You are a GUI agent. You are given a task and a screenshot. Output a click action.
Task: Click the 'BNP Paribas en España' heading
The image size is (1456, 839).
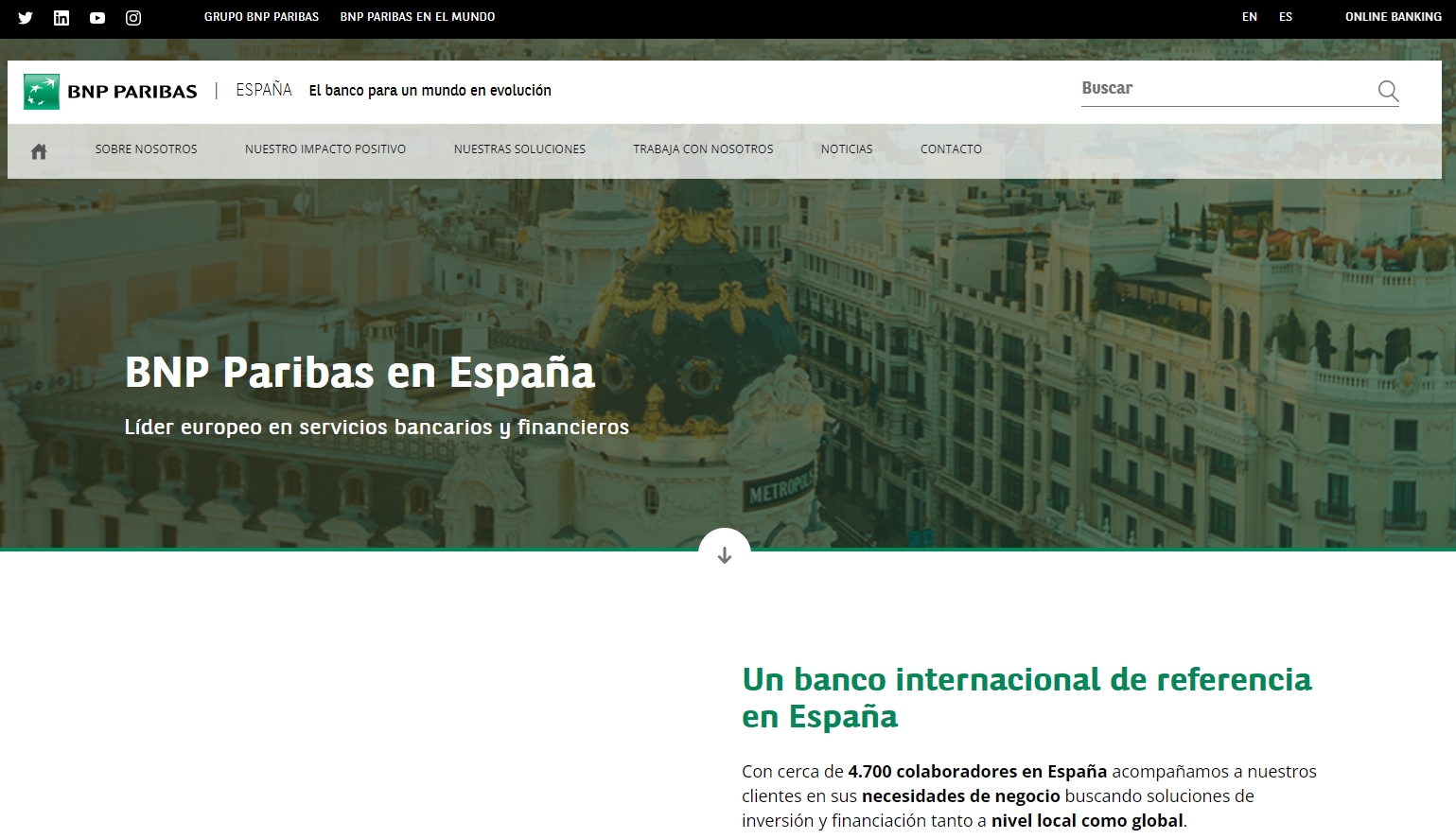tap(360, 373)
